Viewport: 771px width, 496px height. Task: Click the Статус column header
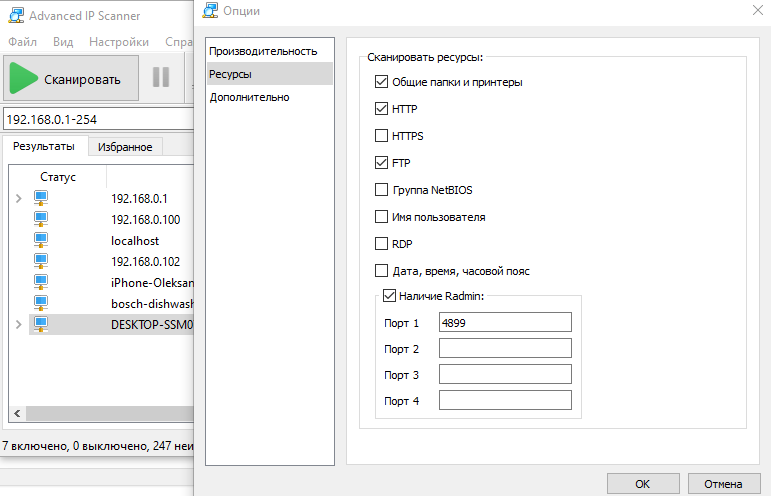(58, 176)
